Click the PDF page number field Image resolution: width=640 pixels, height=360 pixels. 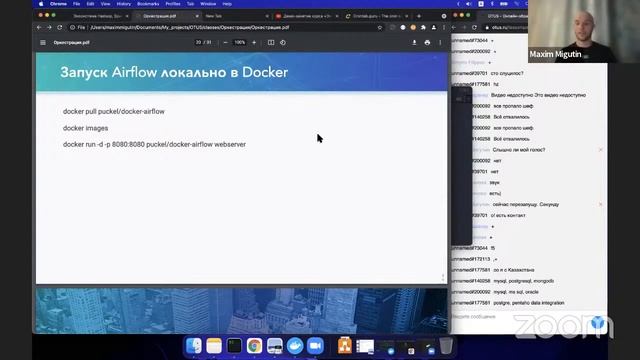pyautogui.click(x=198, y=42)
